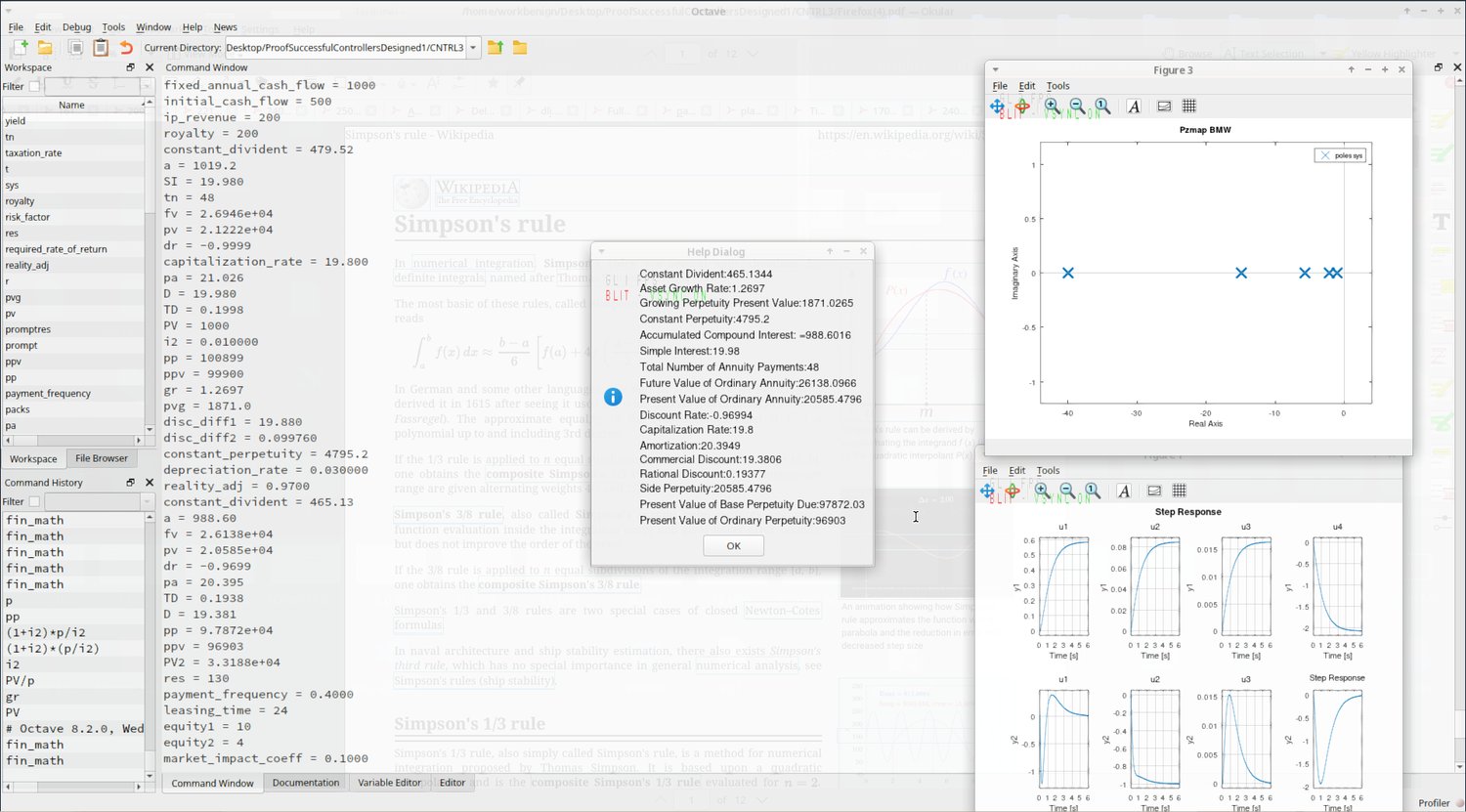The width and height of the screenshot is (1466, 812).
Task: Switch to the Variable Editor tab
Action: (x=389, y=783)
